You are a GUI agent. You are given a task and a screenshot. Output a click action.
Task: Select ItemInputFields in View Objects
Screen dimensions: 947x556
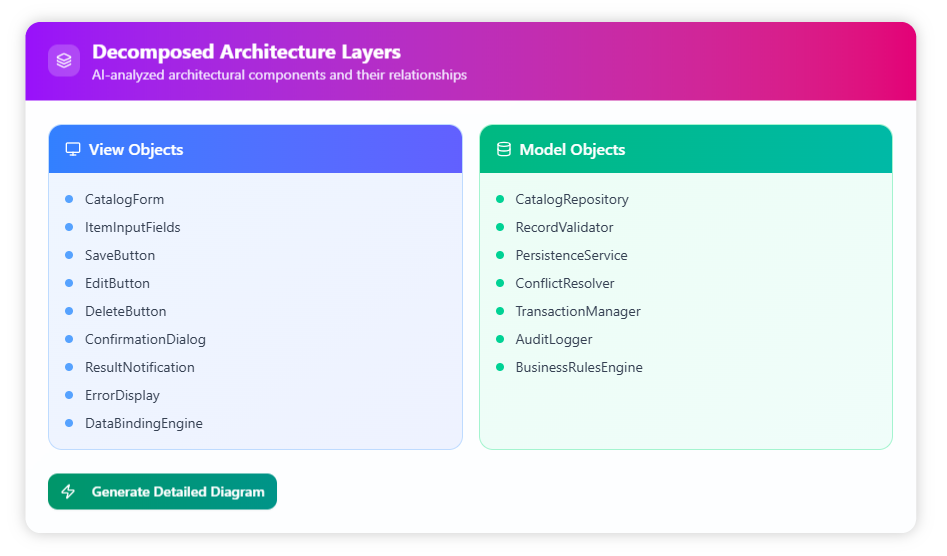pos(132,228)
